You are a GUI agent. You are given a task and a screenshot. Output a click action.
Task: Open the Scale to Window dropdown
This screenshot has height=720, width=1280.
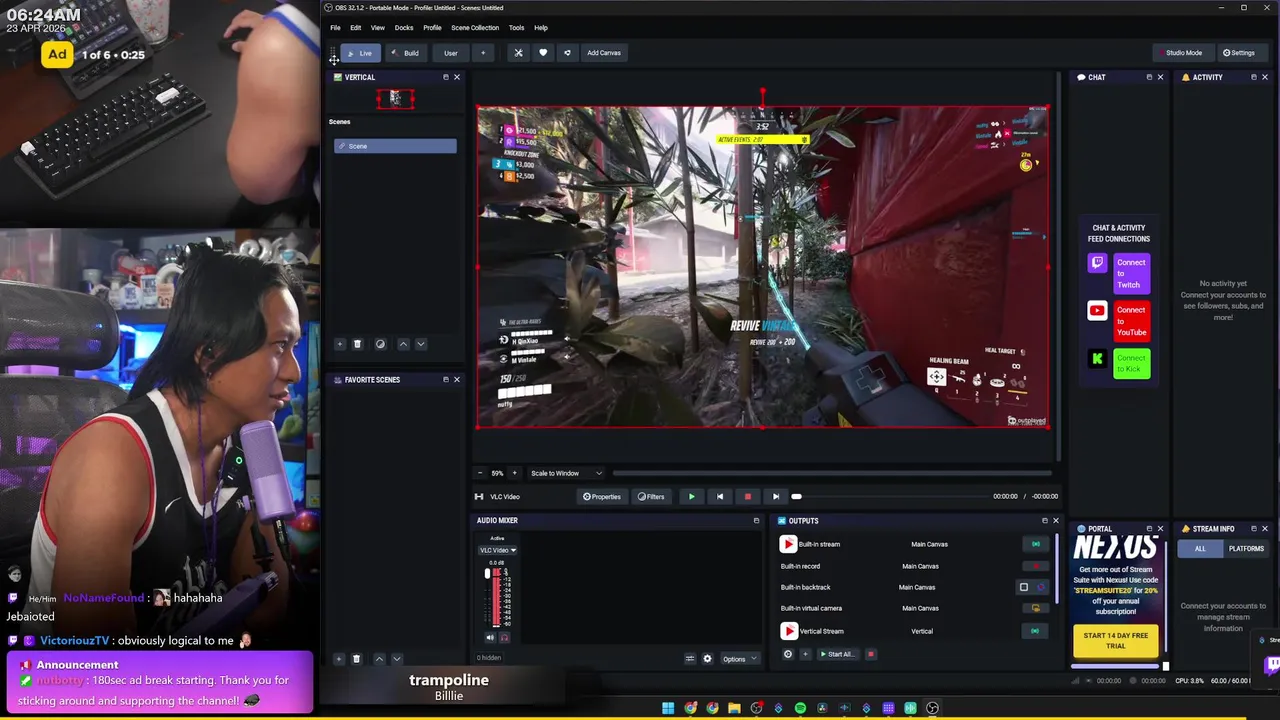click(566, 473)
